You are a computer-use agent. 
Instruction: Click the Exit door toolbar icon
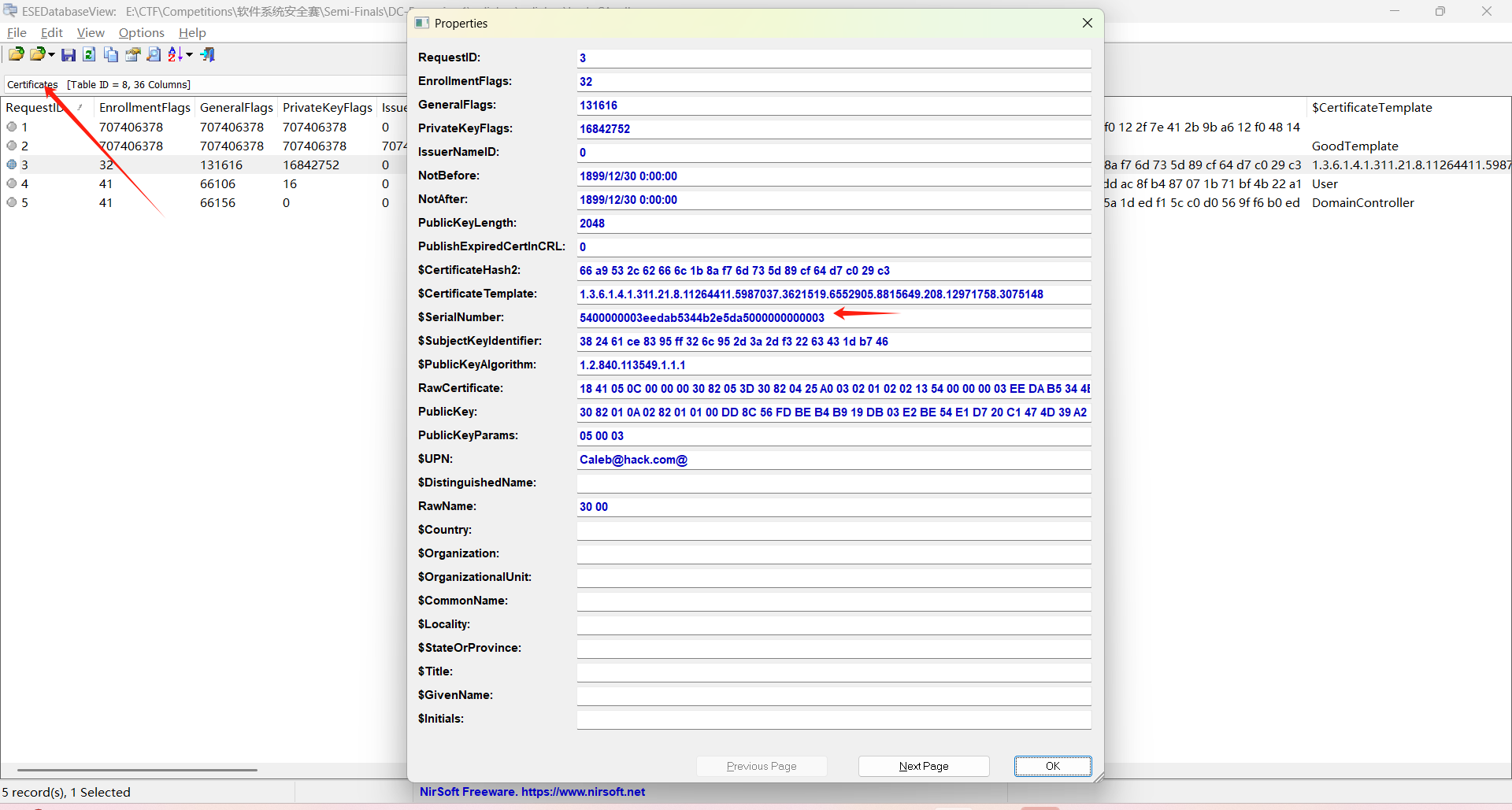(x=208, y=54)
